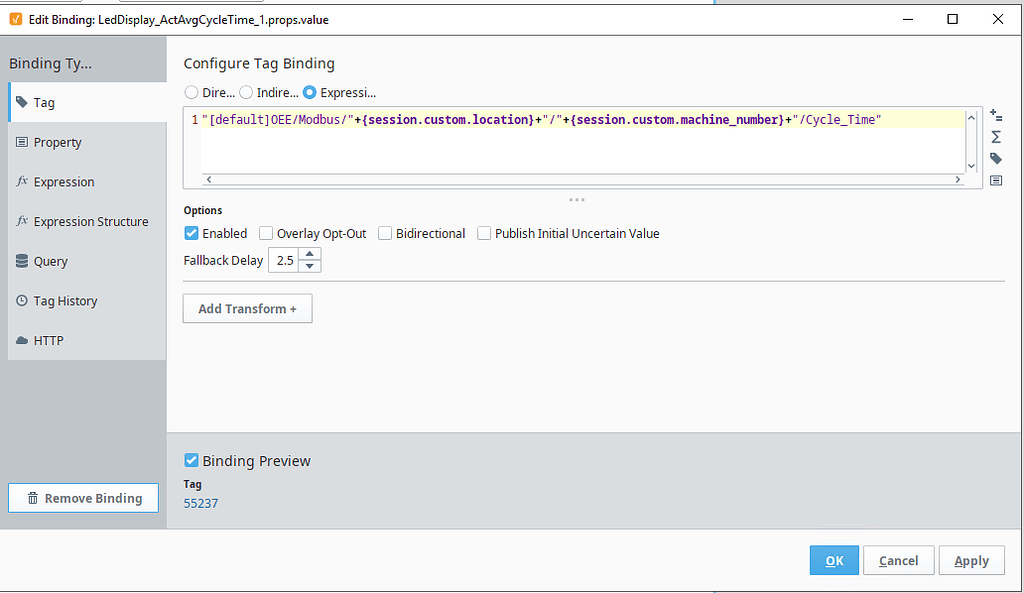Select the Tag History binding type
1024x593 pixels.
64,300
